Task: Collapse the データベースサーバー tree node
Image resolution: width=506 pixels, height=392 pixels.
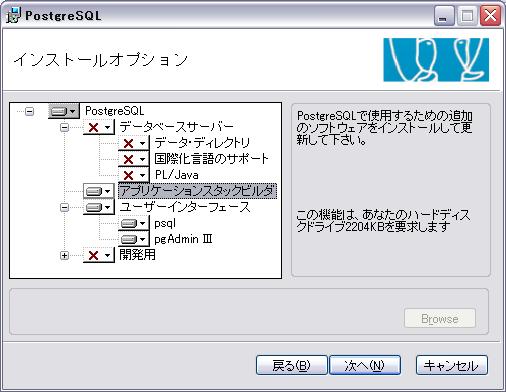Action: (64, 127)
